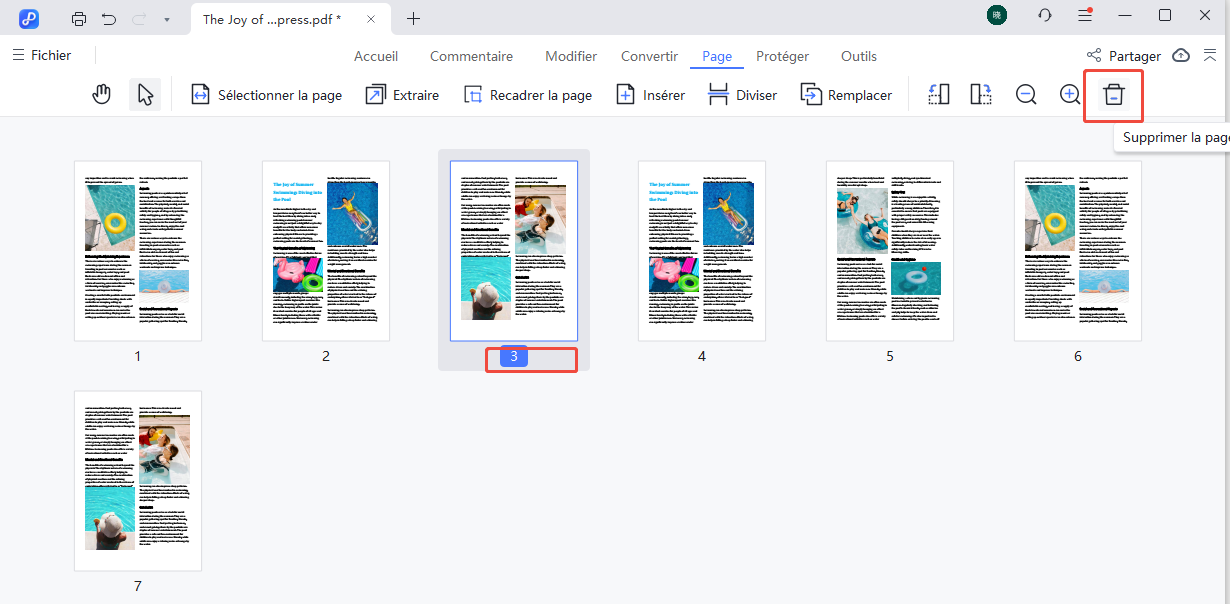The image size is (1230, 604).
Task: Click the Insérer toolbar item
Action: (650, 94)
